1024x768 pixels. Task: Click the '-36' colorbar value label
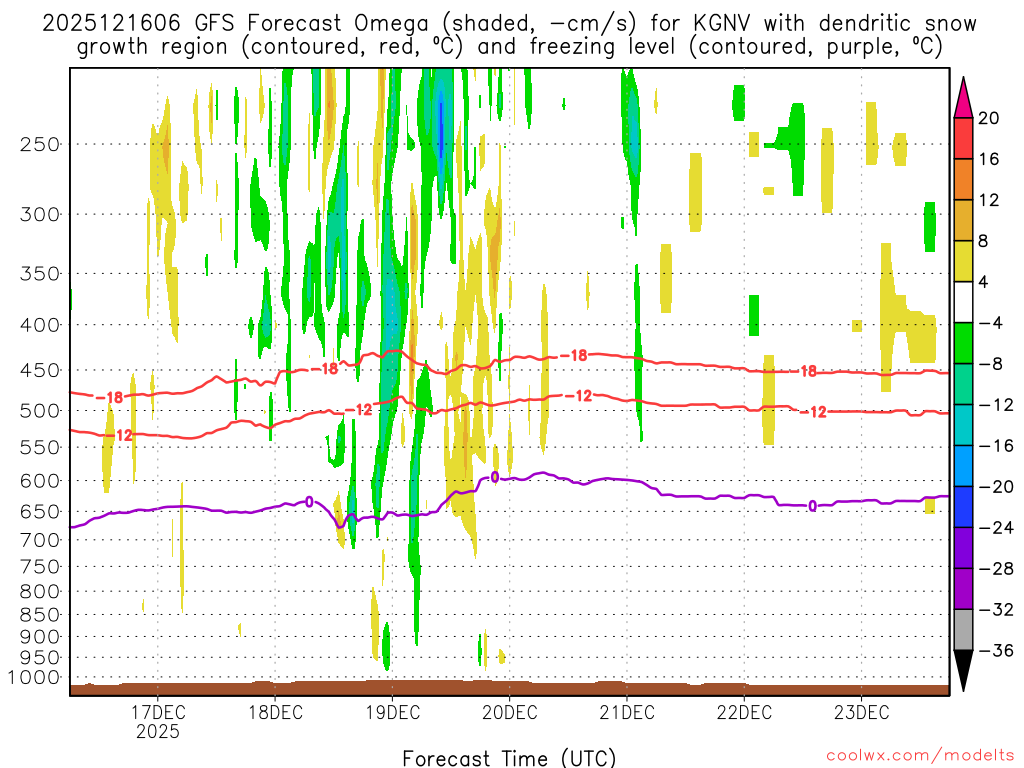point(997,650)
